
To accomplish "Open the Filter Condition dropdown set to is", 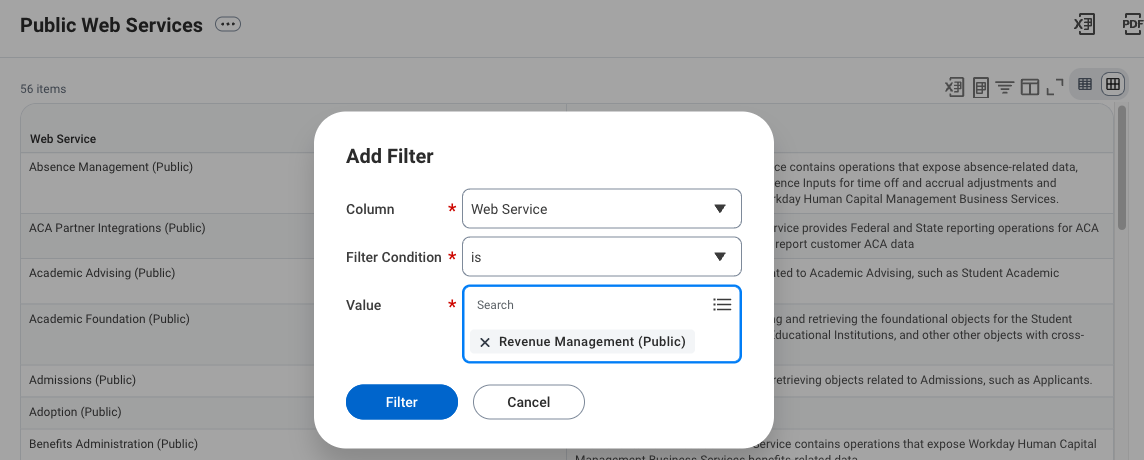I will click(602, 257).
